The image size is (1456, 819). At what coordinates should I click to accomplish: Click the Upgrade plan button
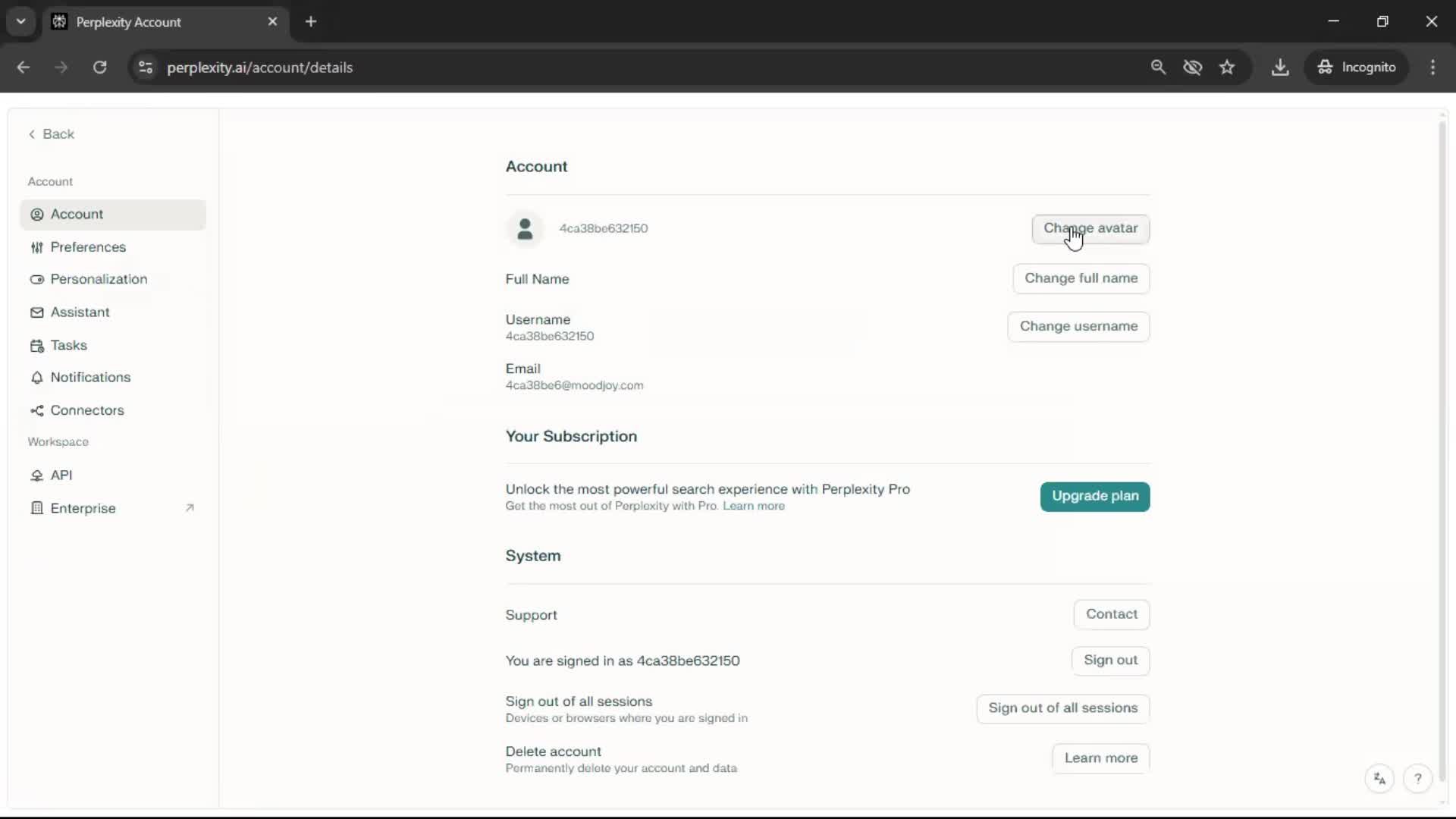(1094, 496)
